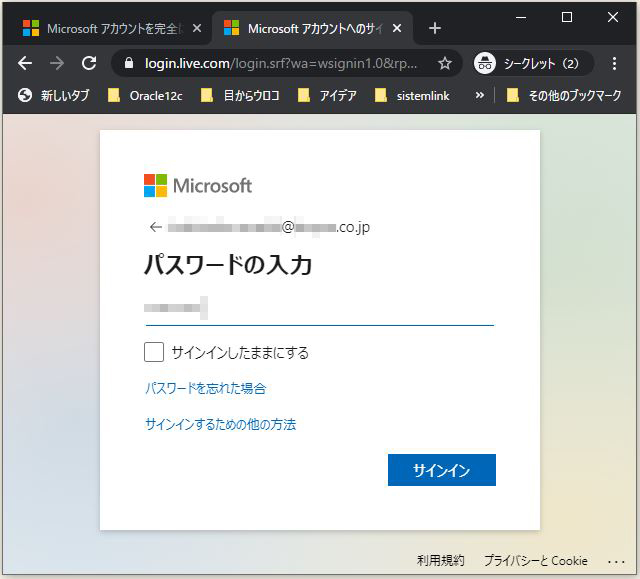Minimize the Chrome window
This screenshot has width=640, height=579.
(521, 18)
